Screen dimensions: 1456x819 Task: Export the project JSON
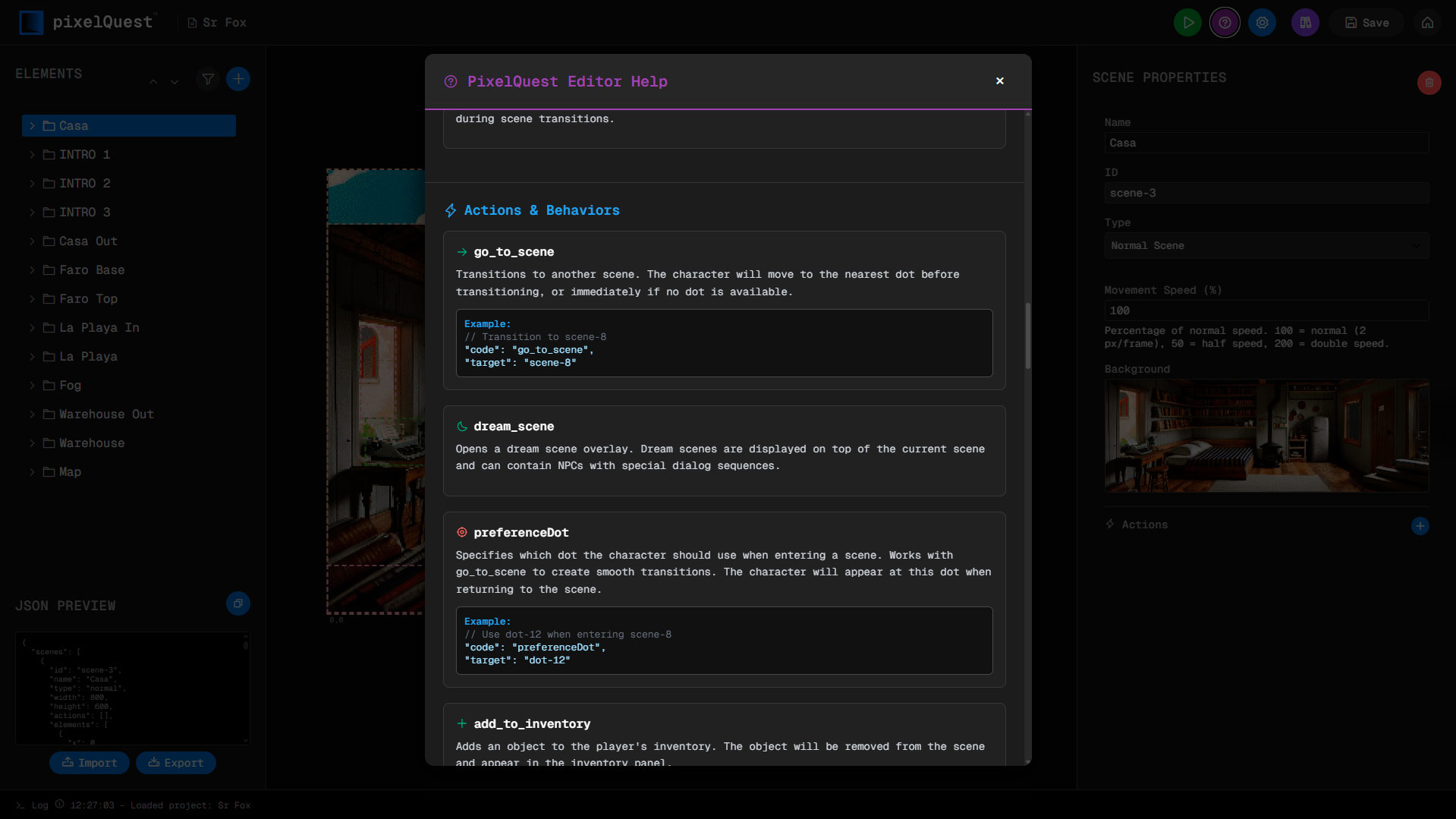(175, 762)
